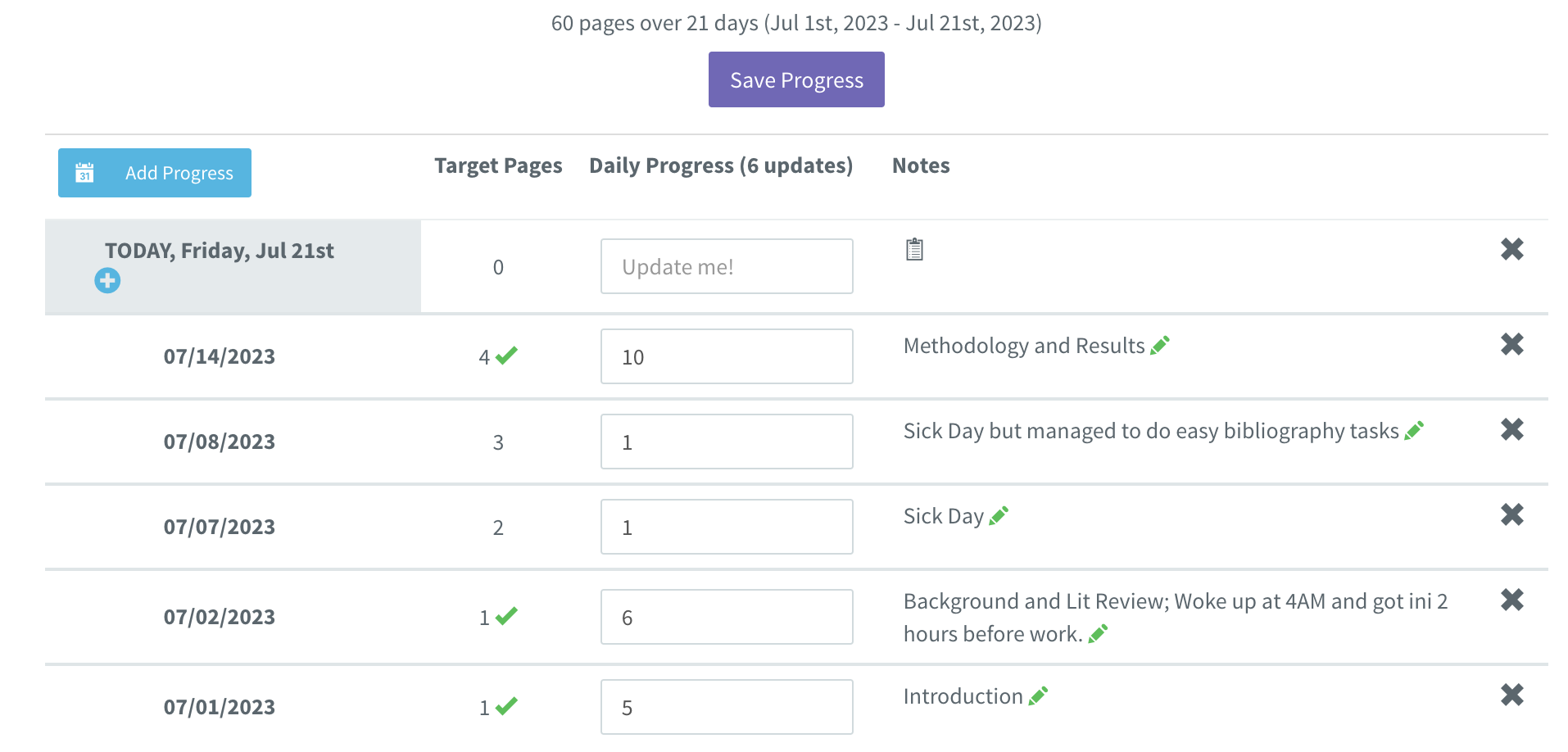
Task: Click the plus icon under TODAY's date
Action: click(107, 280)
